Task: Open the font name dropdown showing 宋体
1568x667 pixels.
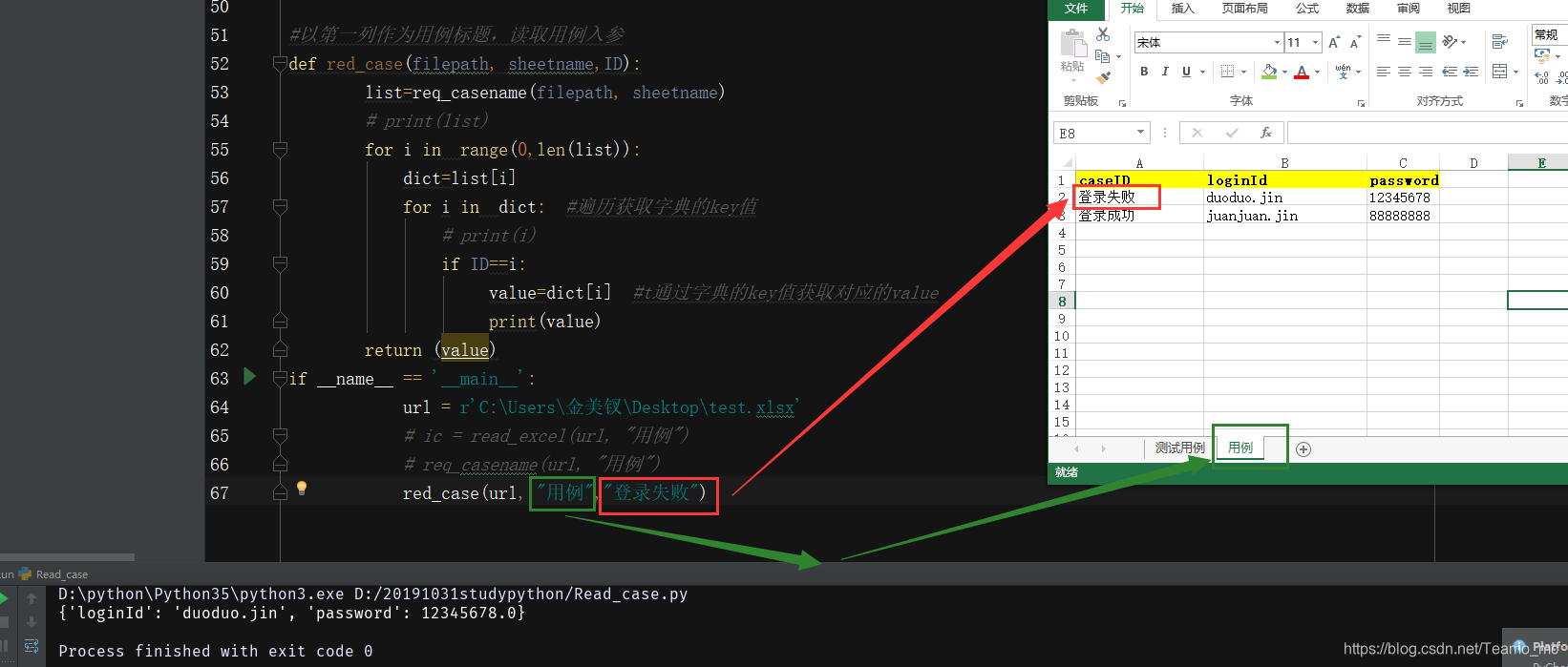Action: 1278,42
